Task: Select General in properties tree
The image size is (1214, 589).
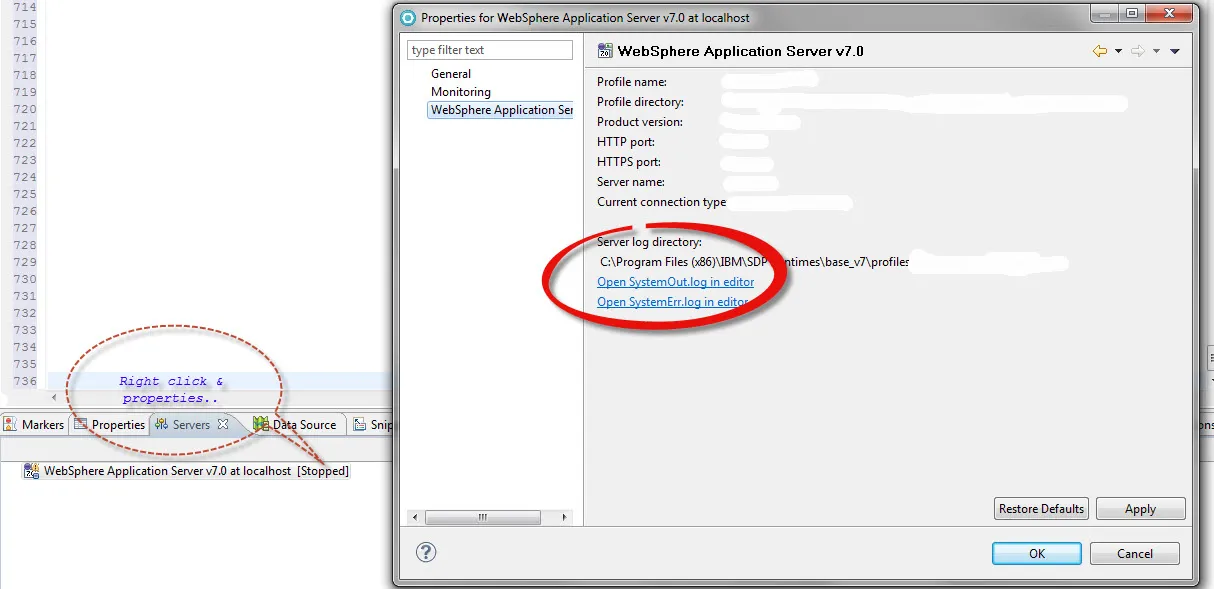Action: click(451, 74)
